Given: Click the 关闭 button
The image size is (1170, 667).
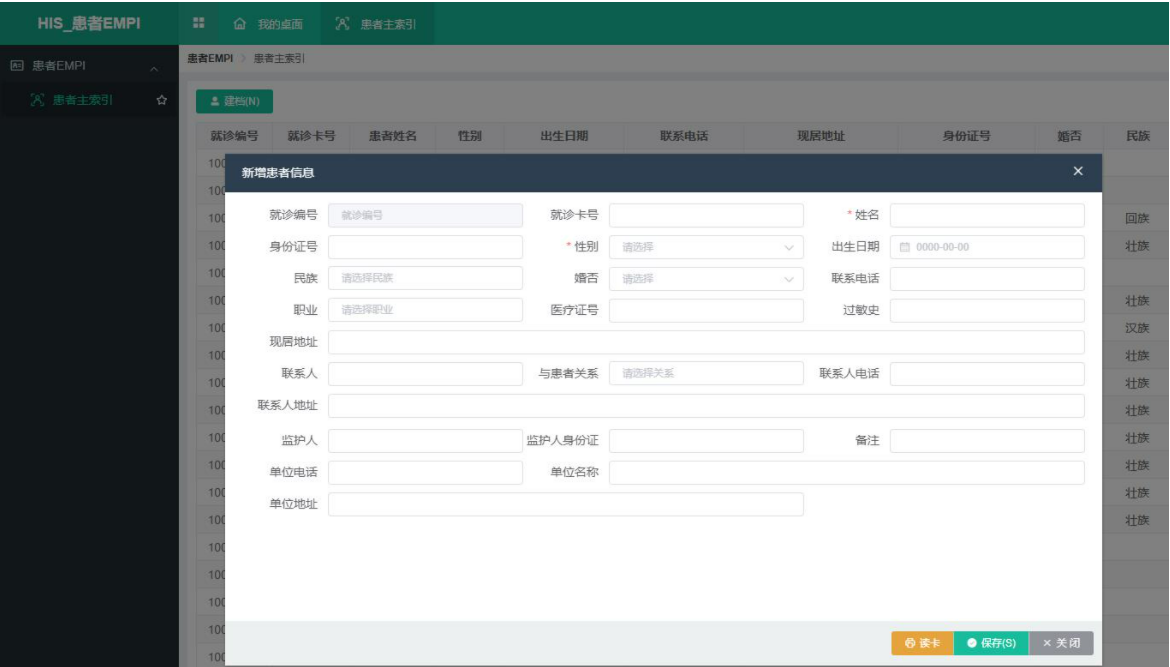Looking at the screenshot, I should click(x=1061, y=642).
